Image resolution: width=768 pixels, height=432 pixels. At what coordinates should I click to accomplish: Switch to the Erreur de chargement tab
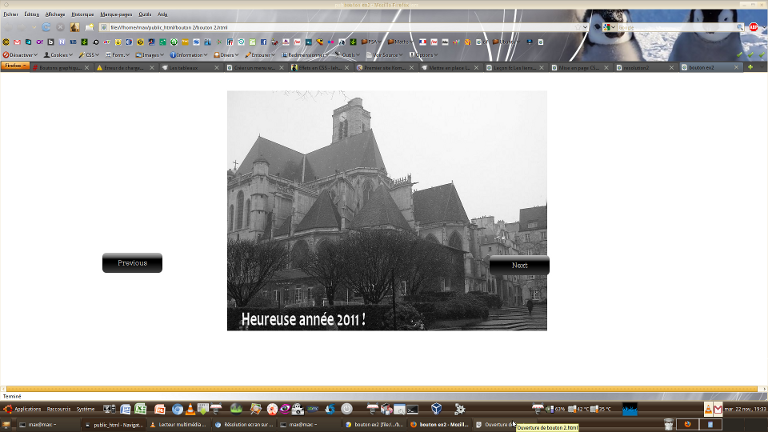tap(125, 68)
